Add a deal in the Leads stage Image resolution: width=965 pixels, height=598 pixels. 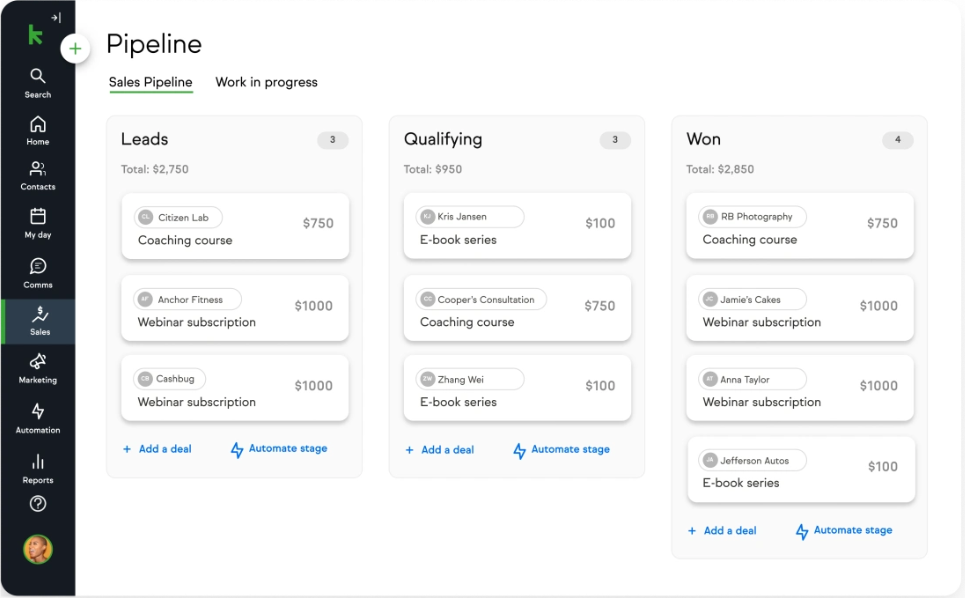point(157,449)
